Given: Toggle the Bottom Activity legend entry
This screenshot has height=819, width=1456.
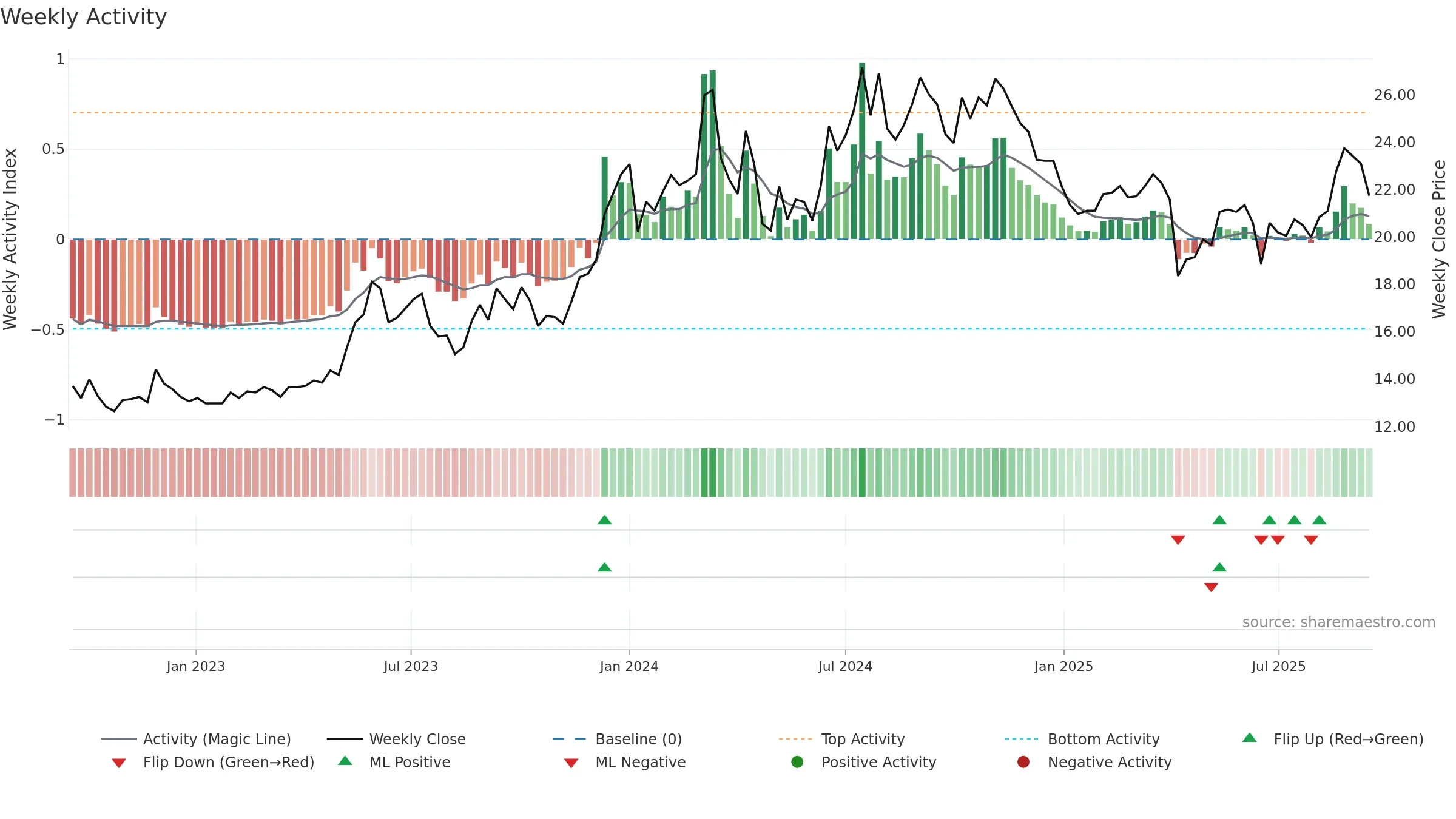Looking at the screenshot, I should tap(1082, 739).
